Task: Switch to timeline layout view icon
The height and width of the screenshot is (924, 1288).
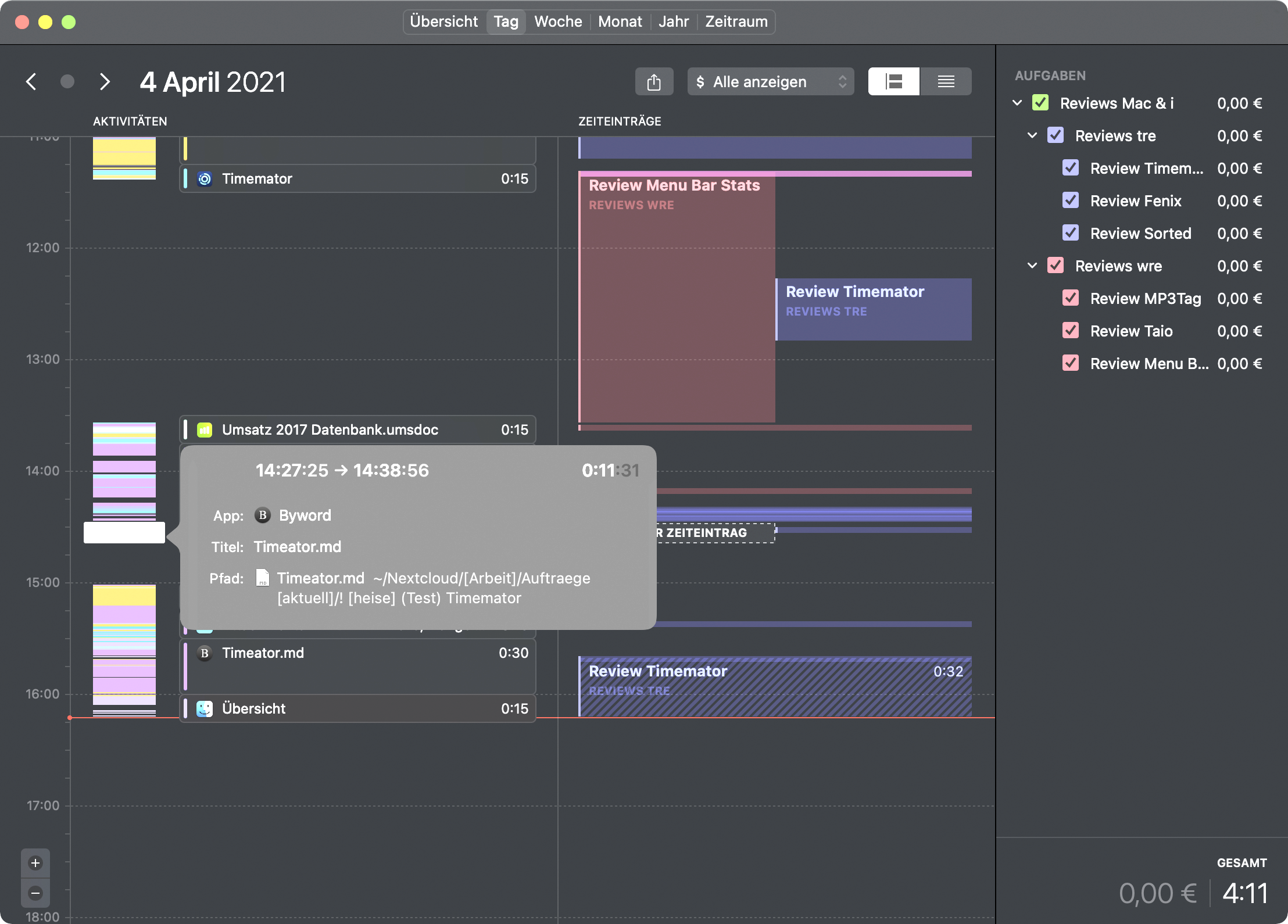Action: pos(894,82)
